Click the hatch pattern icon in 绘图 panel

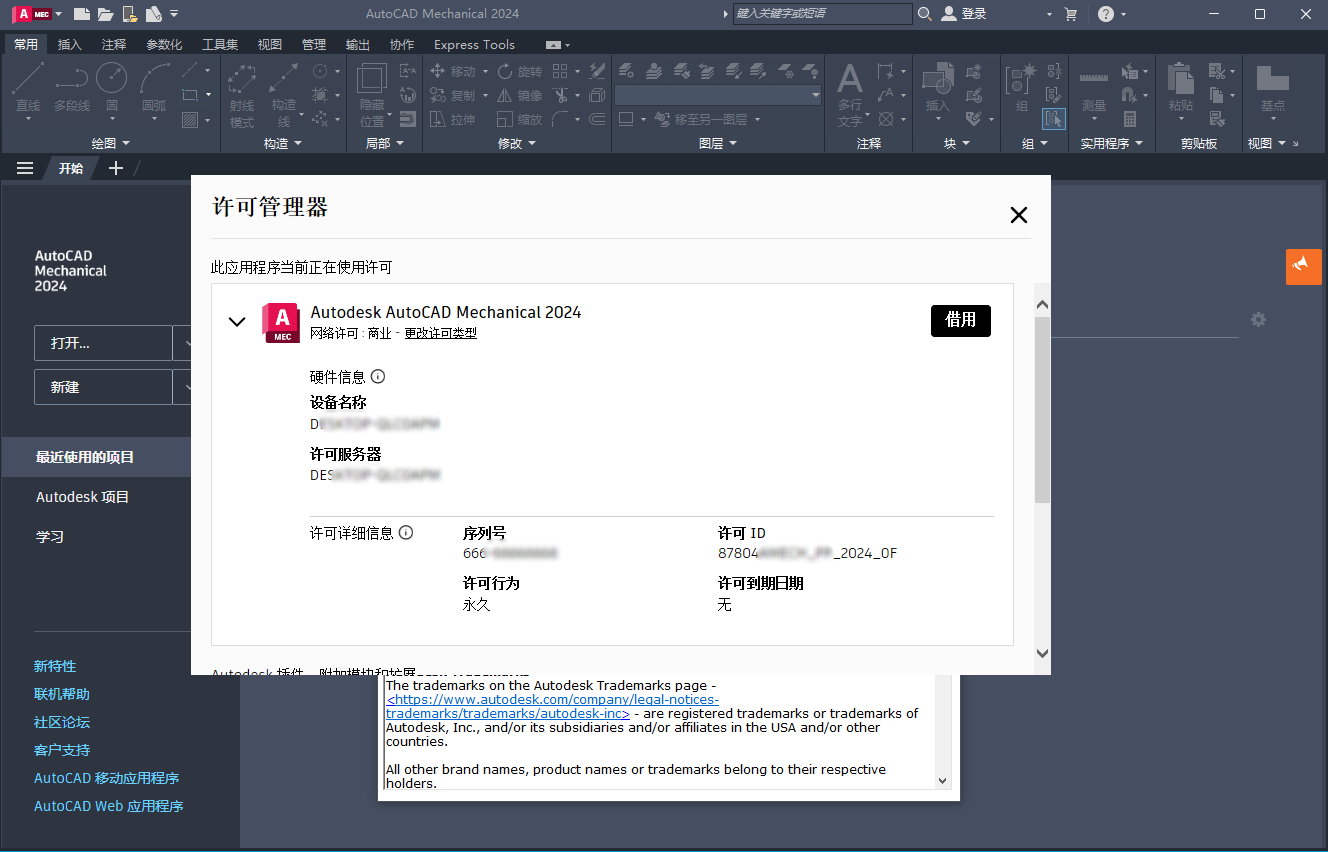pos(190,119)
